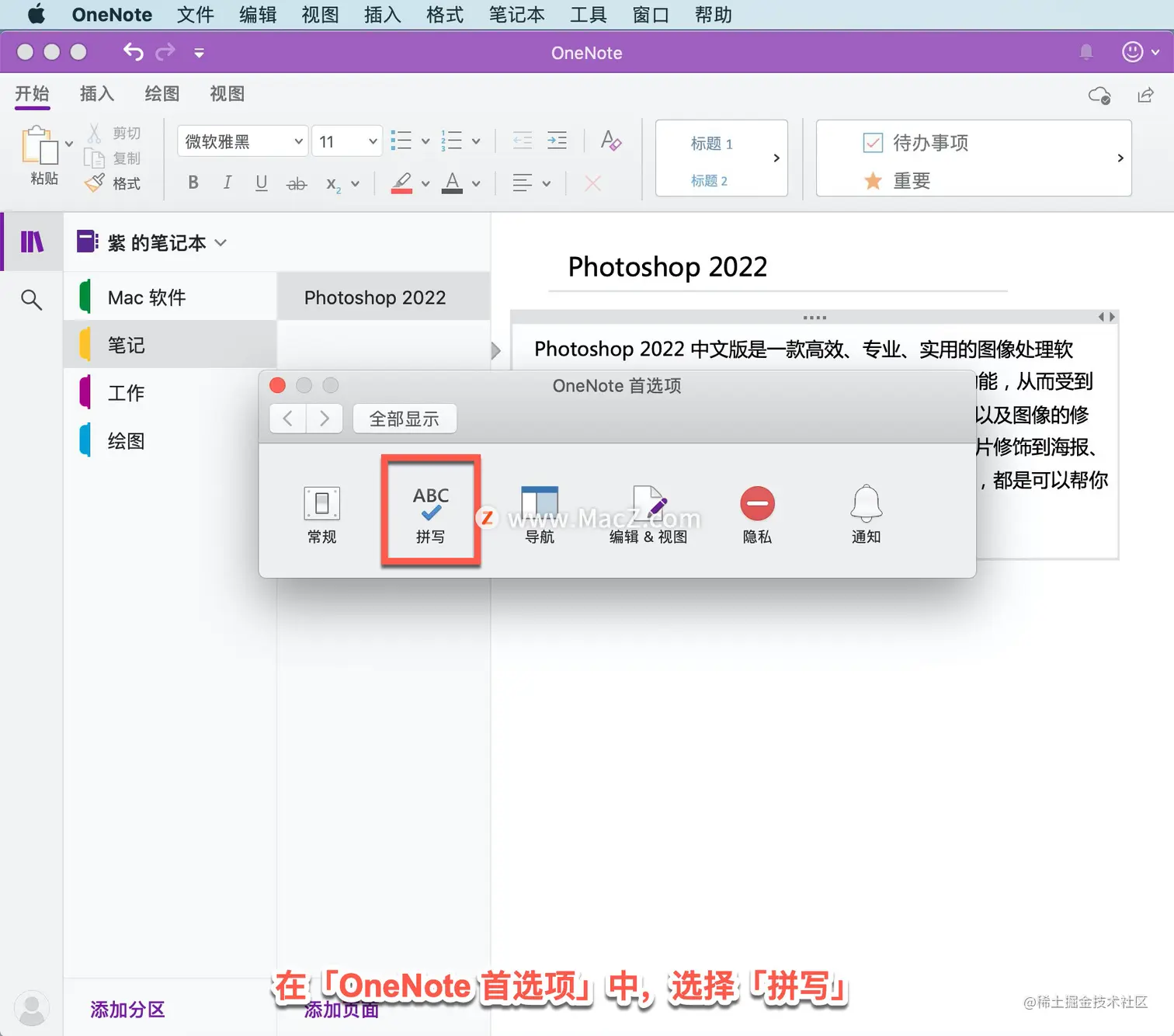Click the notification bell in title bar
The image size is (1174, 1036).
coord(1086,52)
